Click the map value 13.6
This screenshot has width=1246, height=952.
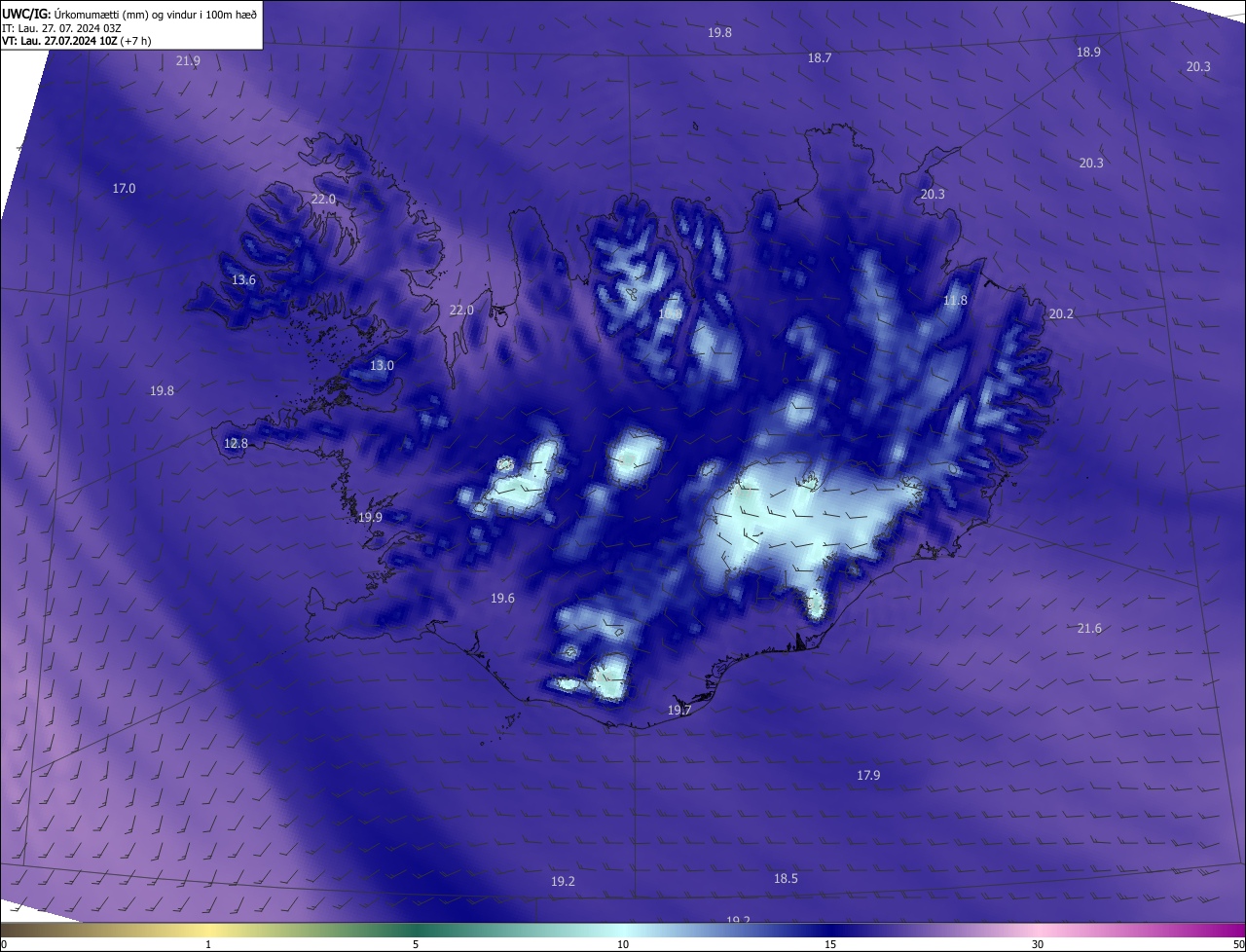243,279
